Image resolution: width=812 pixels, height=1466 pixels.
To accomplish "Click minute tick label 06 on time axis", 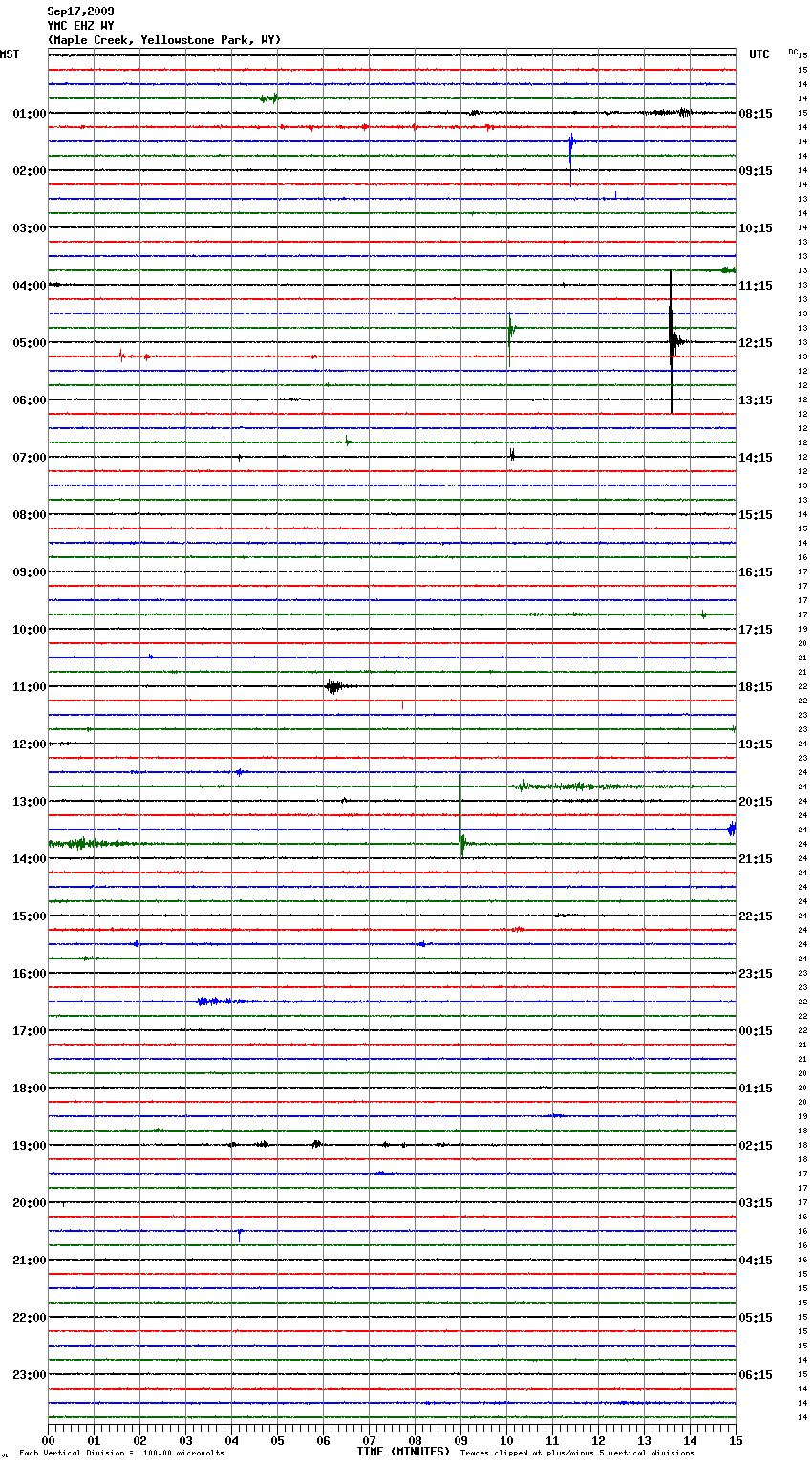I will coord(323,1440).
